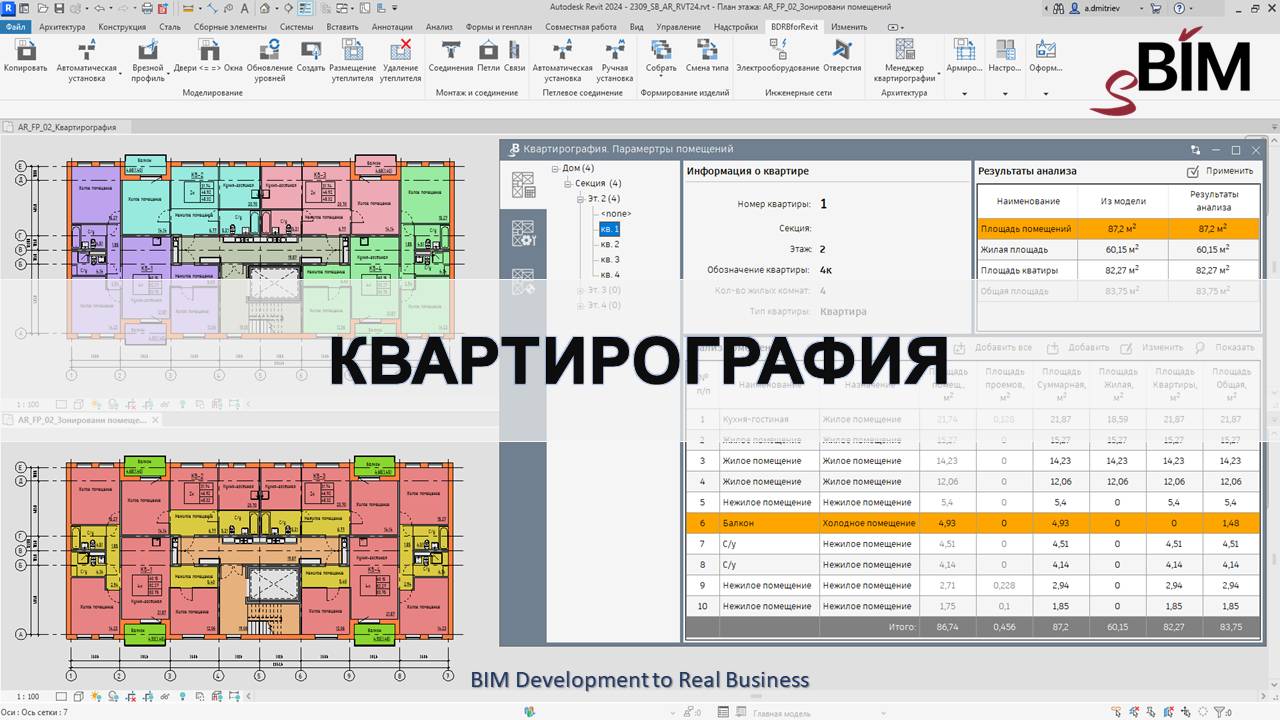Click the Изменить button in dialog

pos(1152,348)
